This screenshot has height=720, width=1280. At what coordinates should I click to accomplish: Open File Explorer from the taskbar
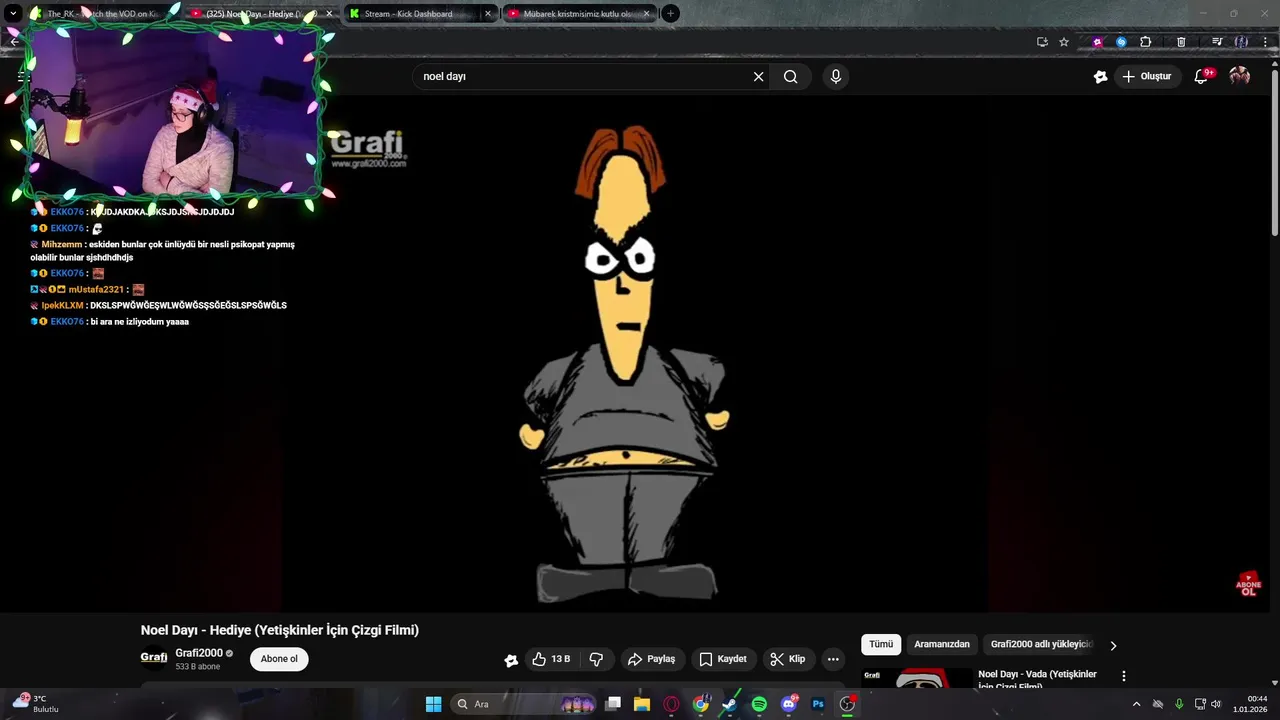[x=642, y=704]
